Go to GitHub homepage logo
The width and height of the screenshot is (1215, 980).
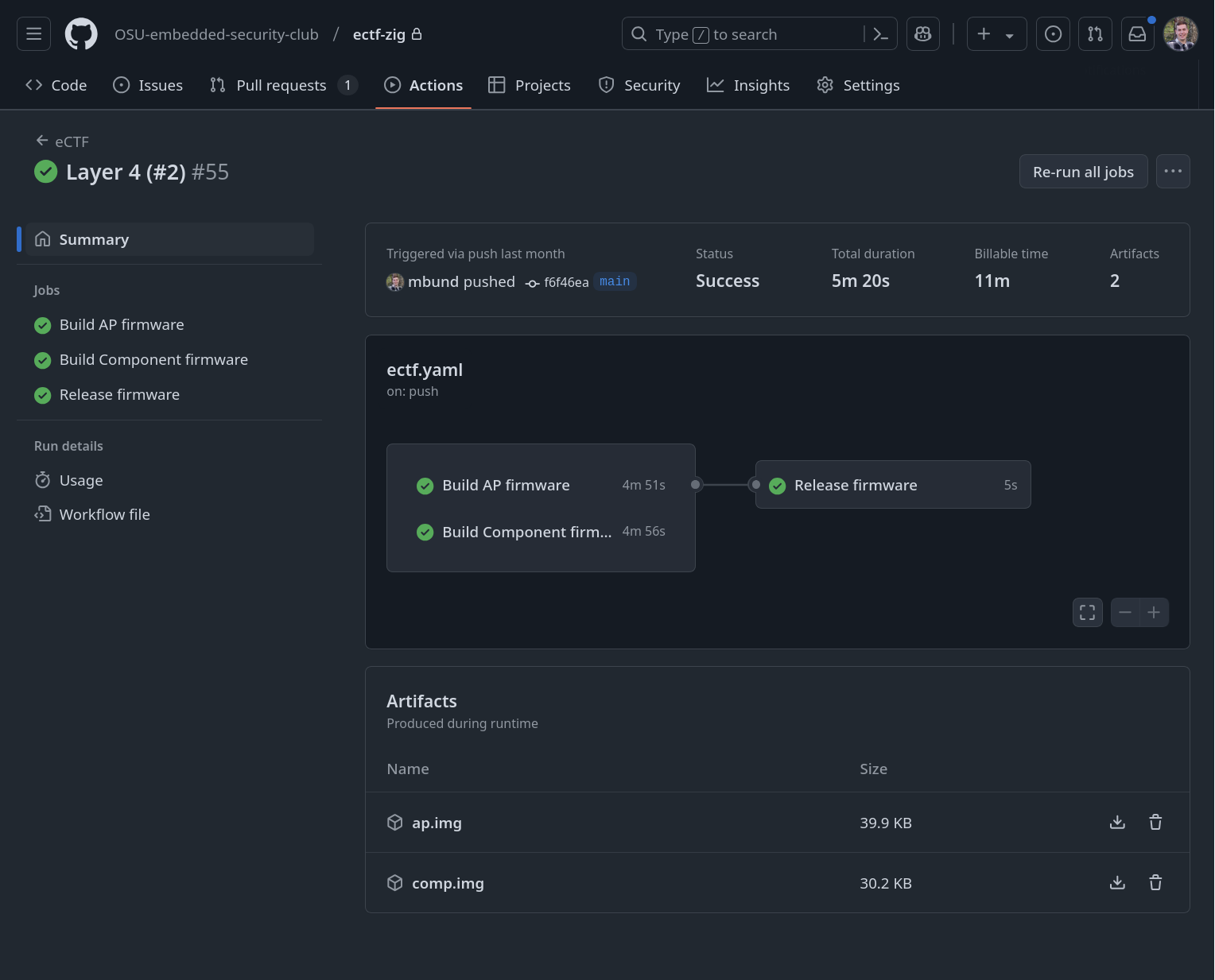pos(81,34)
